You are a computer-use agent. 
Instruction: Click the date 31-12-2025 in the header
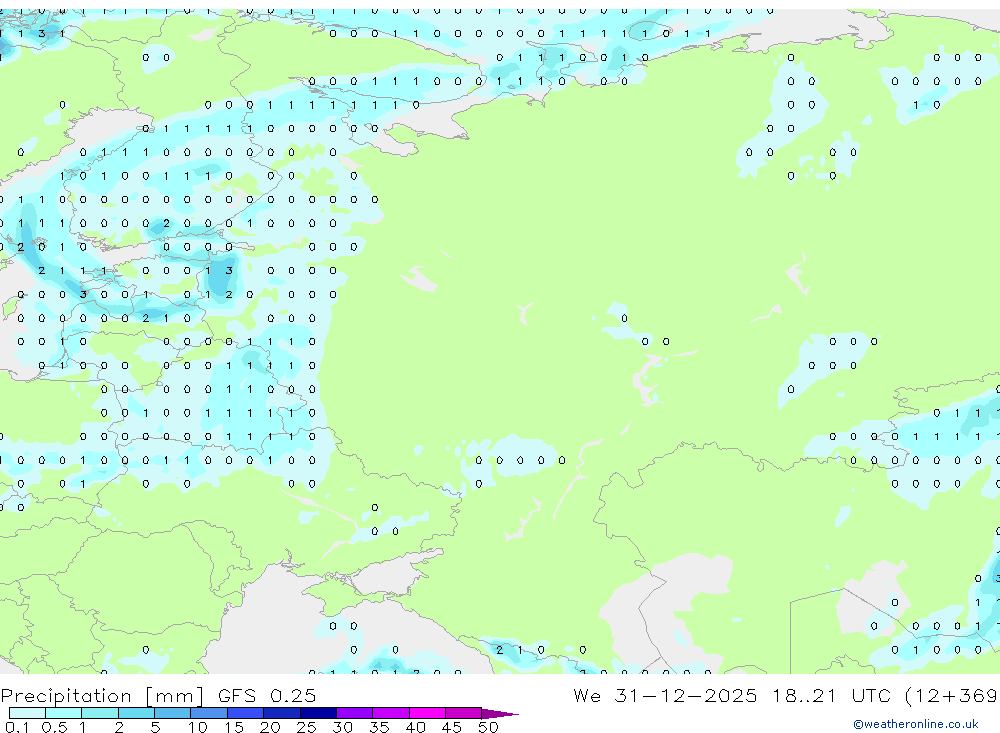coord(686,695)
